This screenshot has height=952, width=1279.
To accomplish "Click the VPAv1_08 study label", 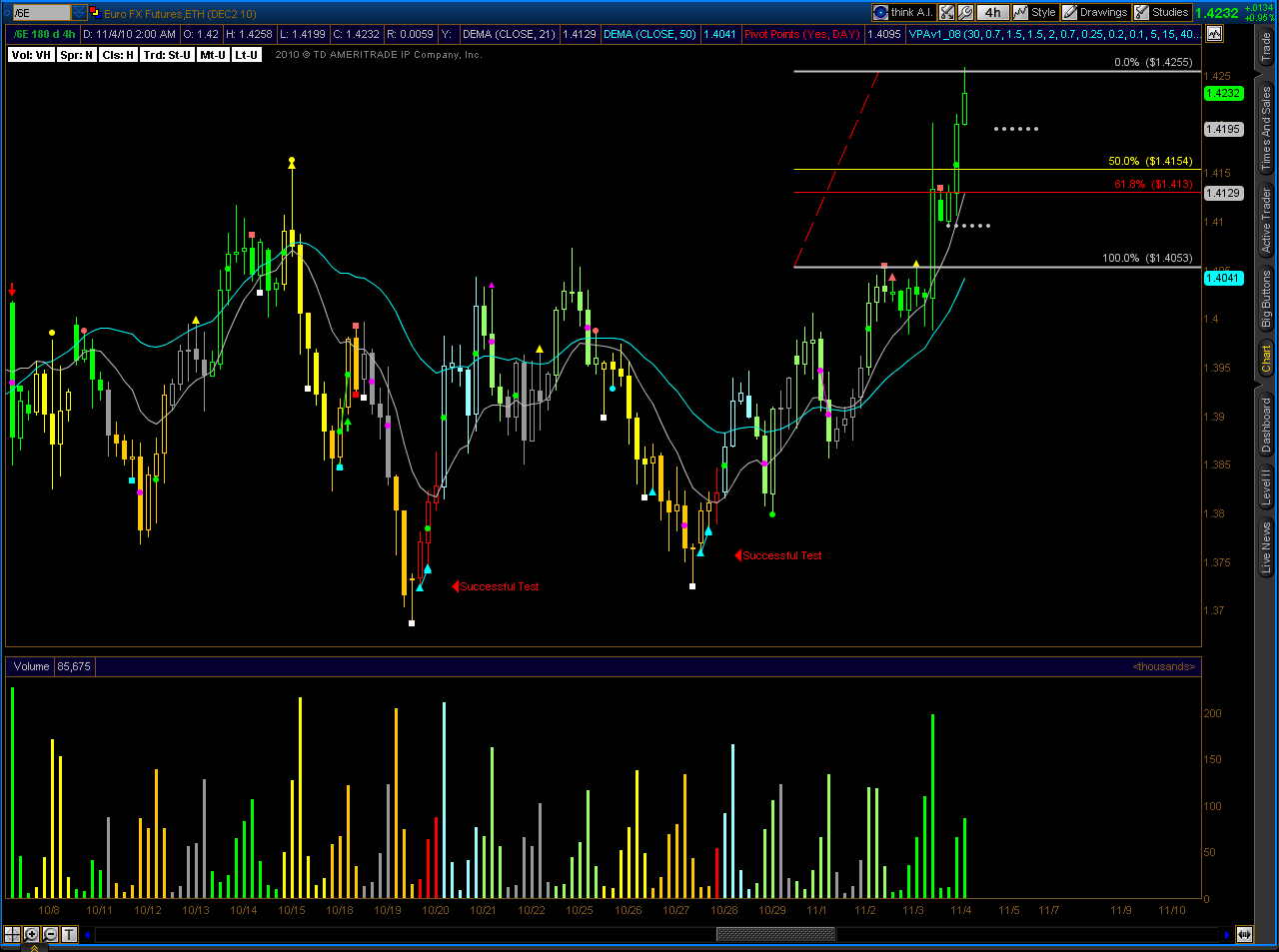I will 1053,34.
